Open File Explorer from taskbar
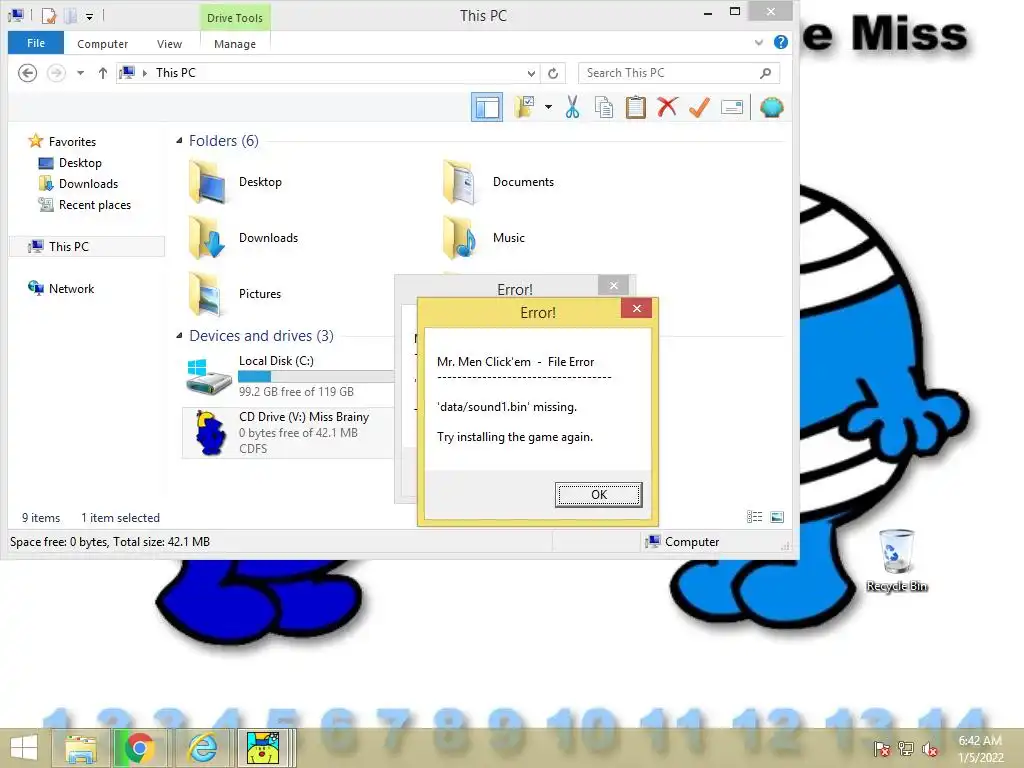 point(80,748)
